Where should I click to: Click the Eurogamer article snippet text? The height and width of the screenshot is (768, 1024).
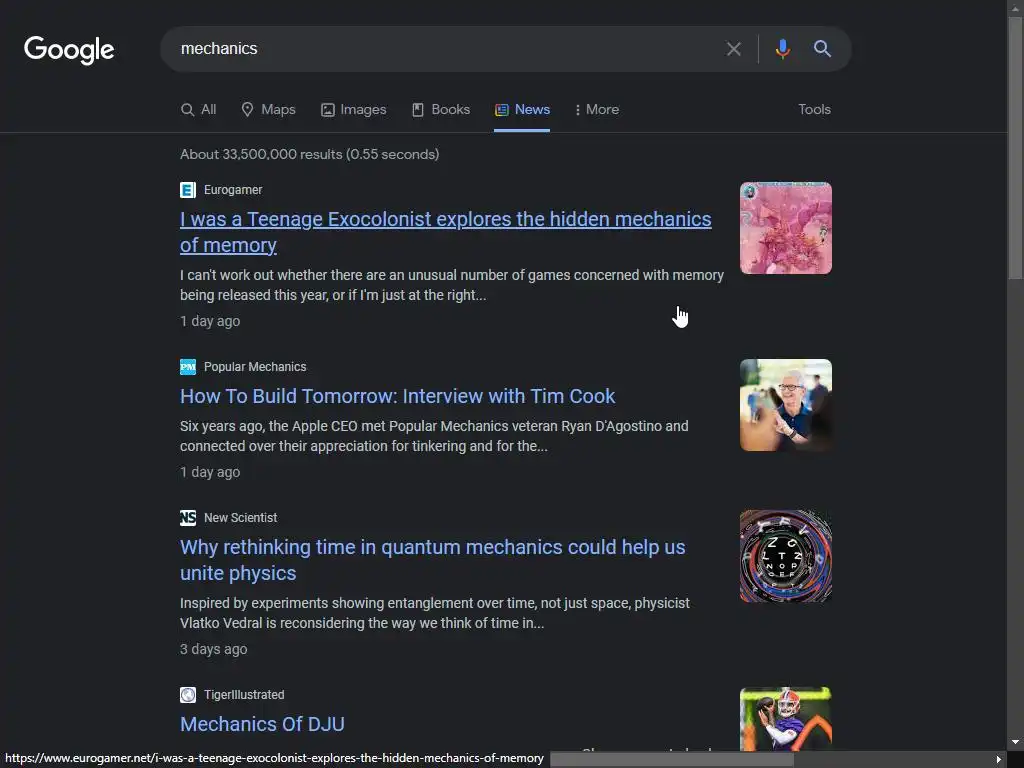[x=452, y=285]
